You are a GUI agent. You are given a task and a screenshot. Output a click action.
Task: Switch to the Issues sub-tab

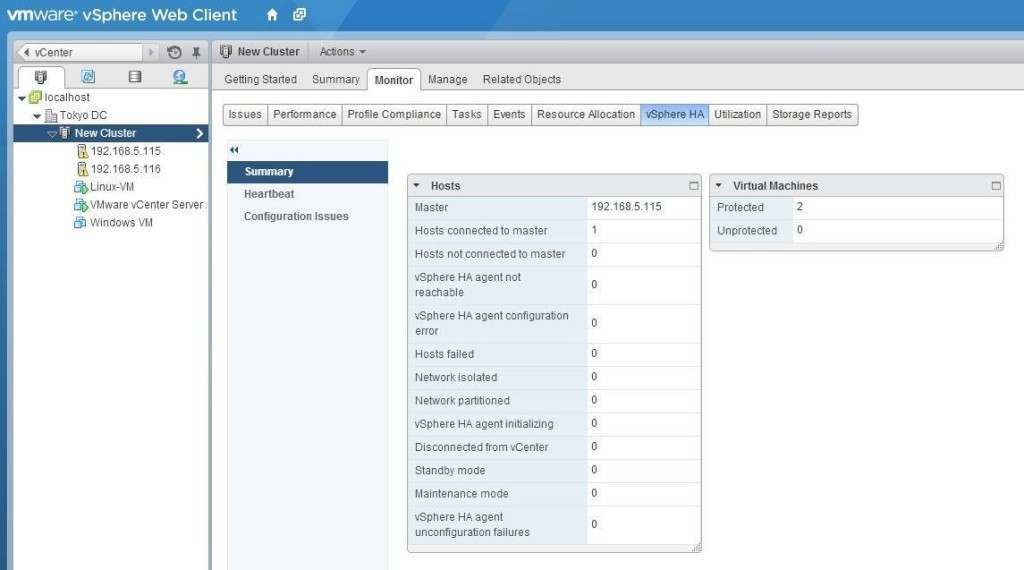pyautogui.click(x=245, y=114)
